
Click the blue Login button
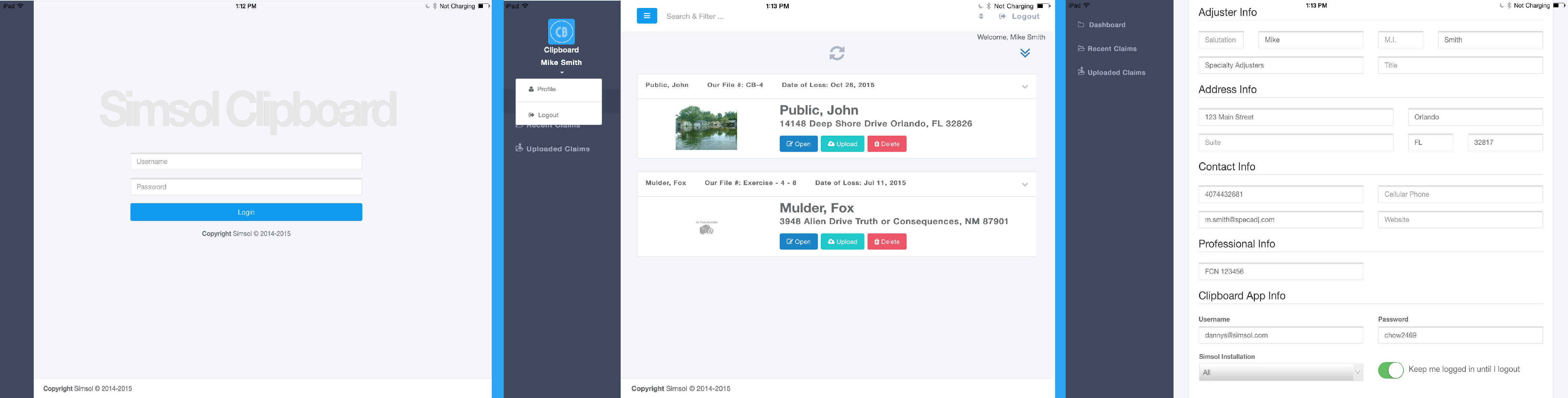(246, 212)
